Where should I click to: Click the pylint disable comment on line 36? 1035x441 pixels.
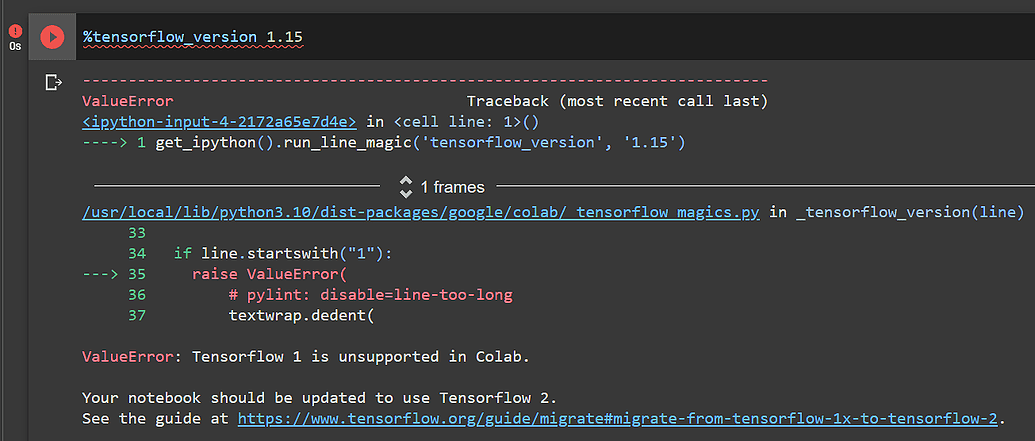370,295
